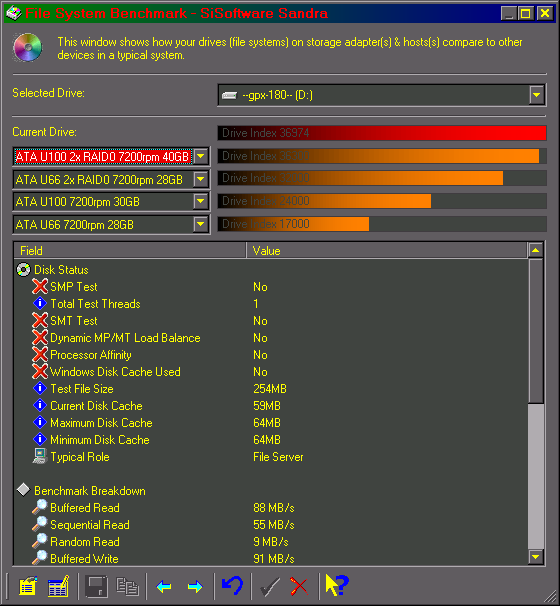Viewport: 560px width, 606px height.
Task: Click red X beside Dynamic MP/MT Load Balance
Action: tap(40, 337)
